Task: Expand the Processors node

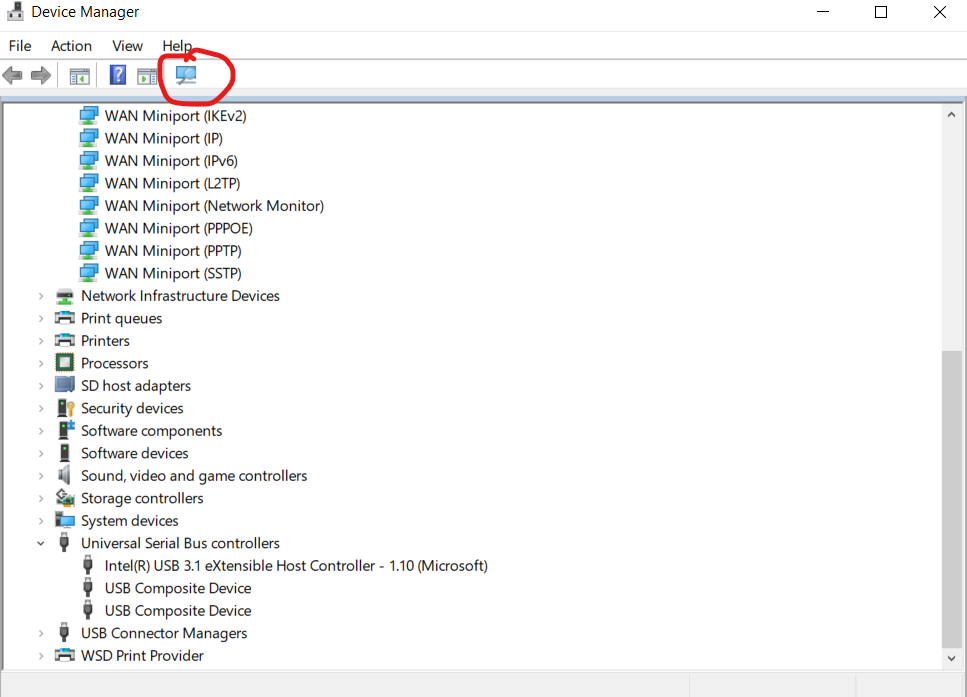Action: click(x=41, y=363)
